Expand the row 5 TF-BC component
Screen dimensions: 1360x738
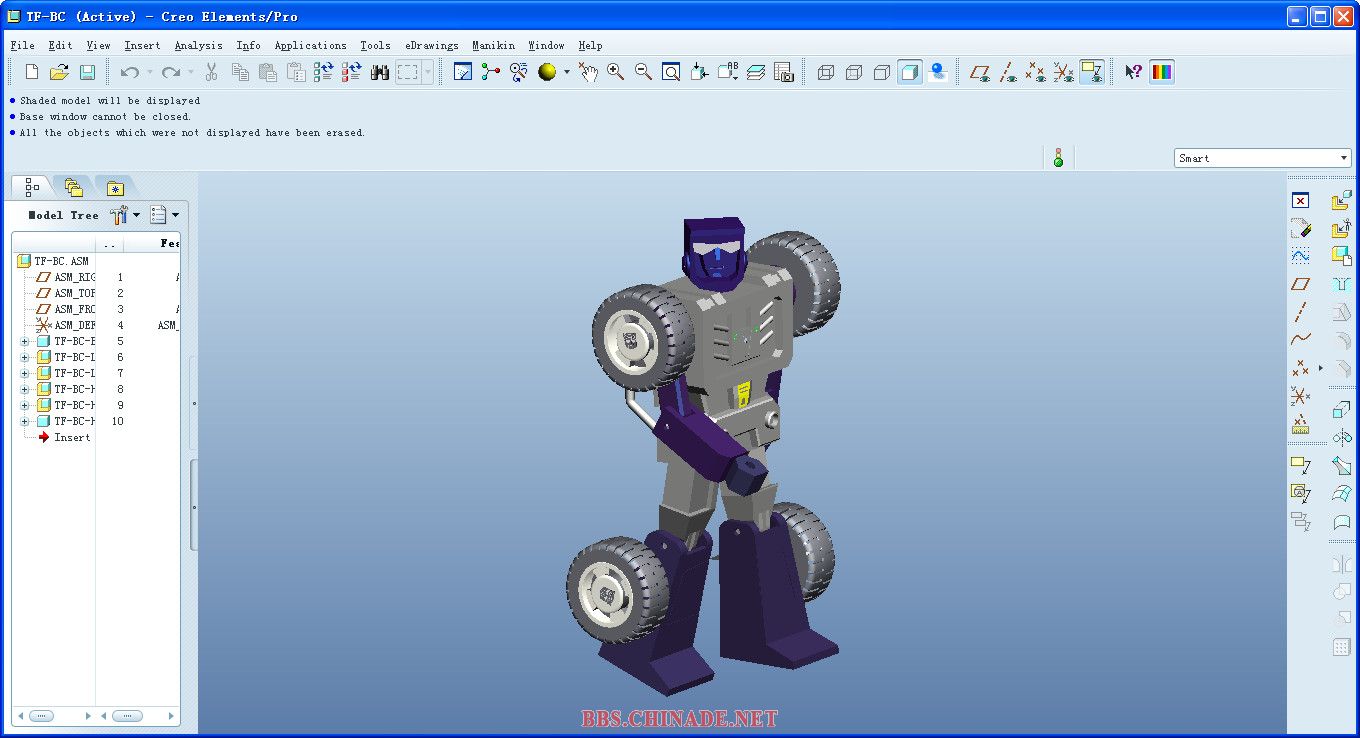[24, 341]
